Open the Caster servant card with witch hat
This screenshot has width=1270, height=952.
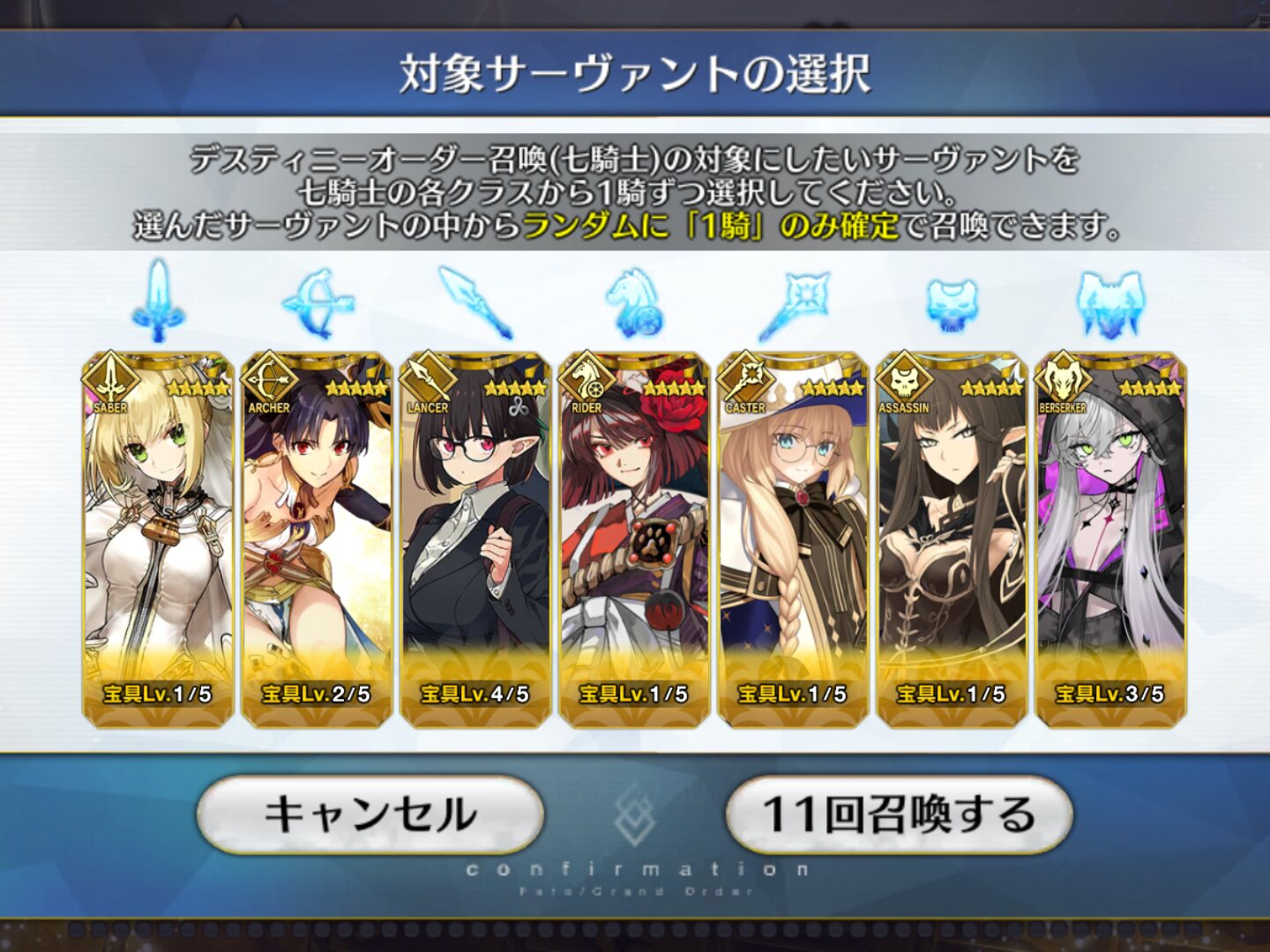click(x=793, y=539)
